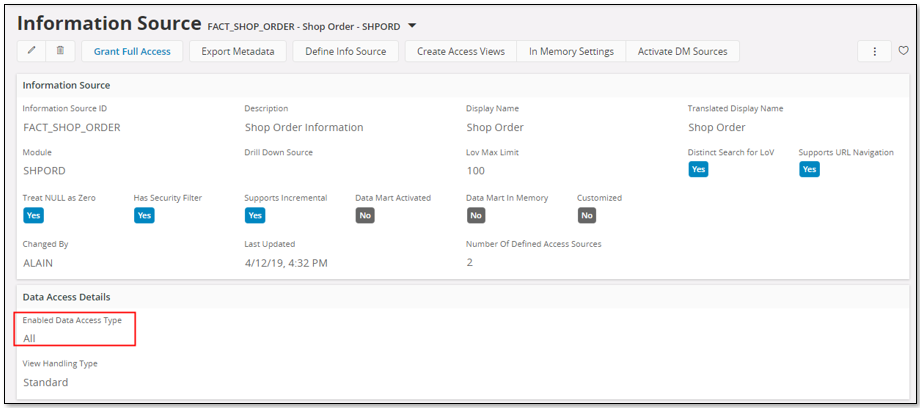Image resolution: width=920 pixels, height=408 pixels.
Task: Expand the record selector arrow beside SHPORD
Action: 412,25
